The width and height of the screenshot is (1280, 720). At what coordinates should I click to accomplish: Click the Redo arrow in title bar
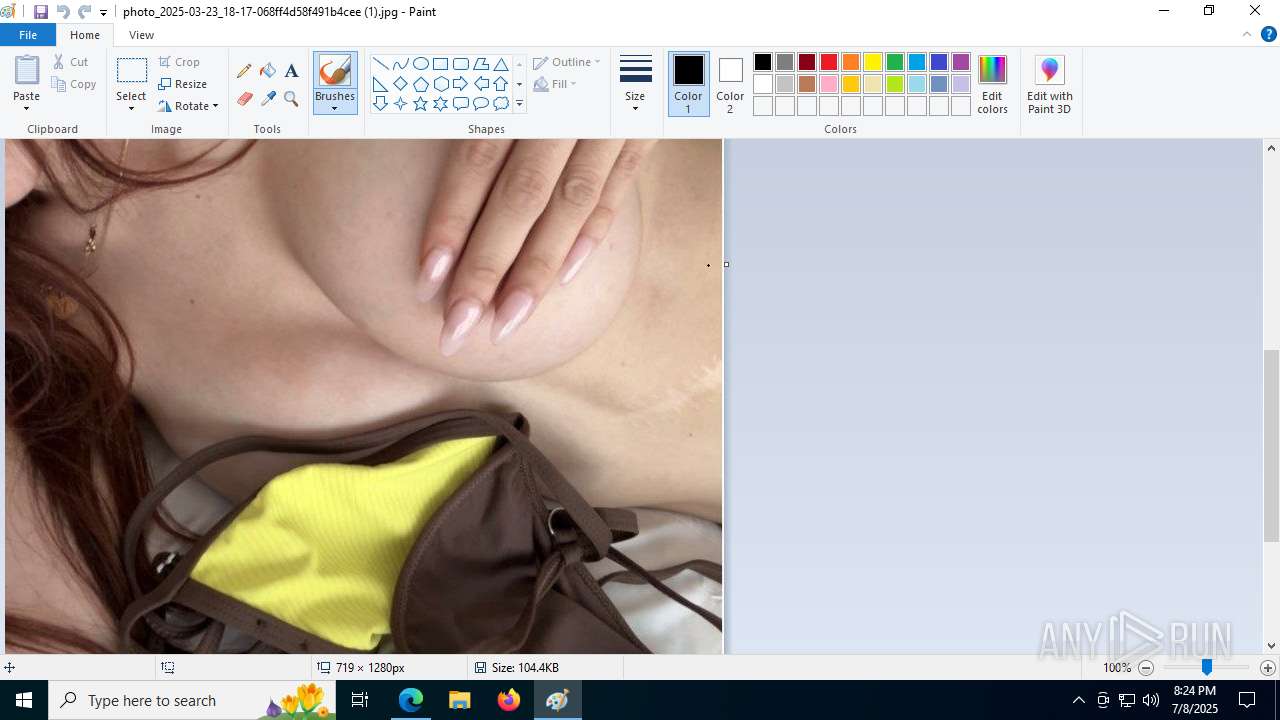tap(85, 12)
